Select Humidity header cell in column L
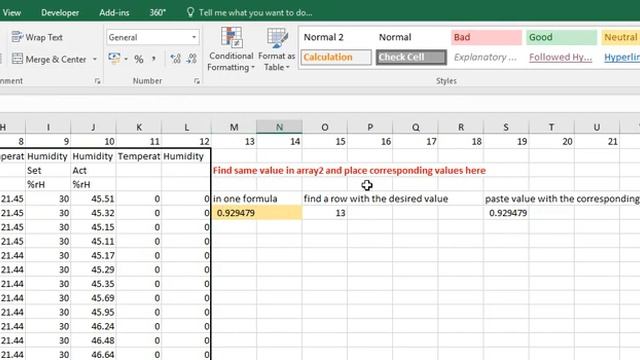The width and height of the screenshot is (640, 360). (186, 156)
